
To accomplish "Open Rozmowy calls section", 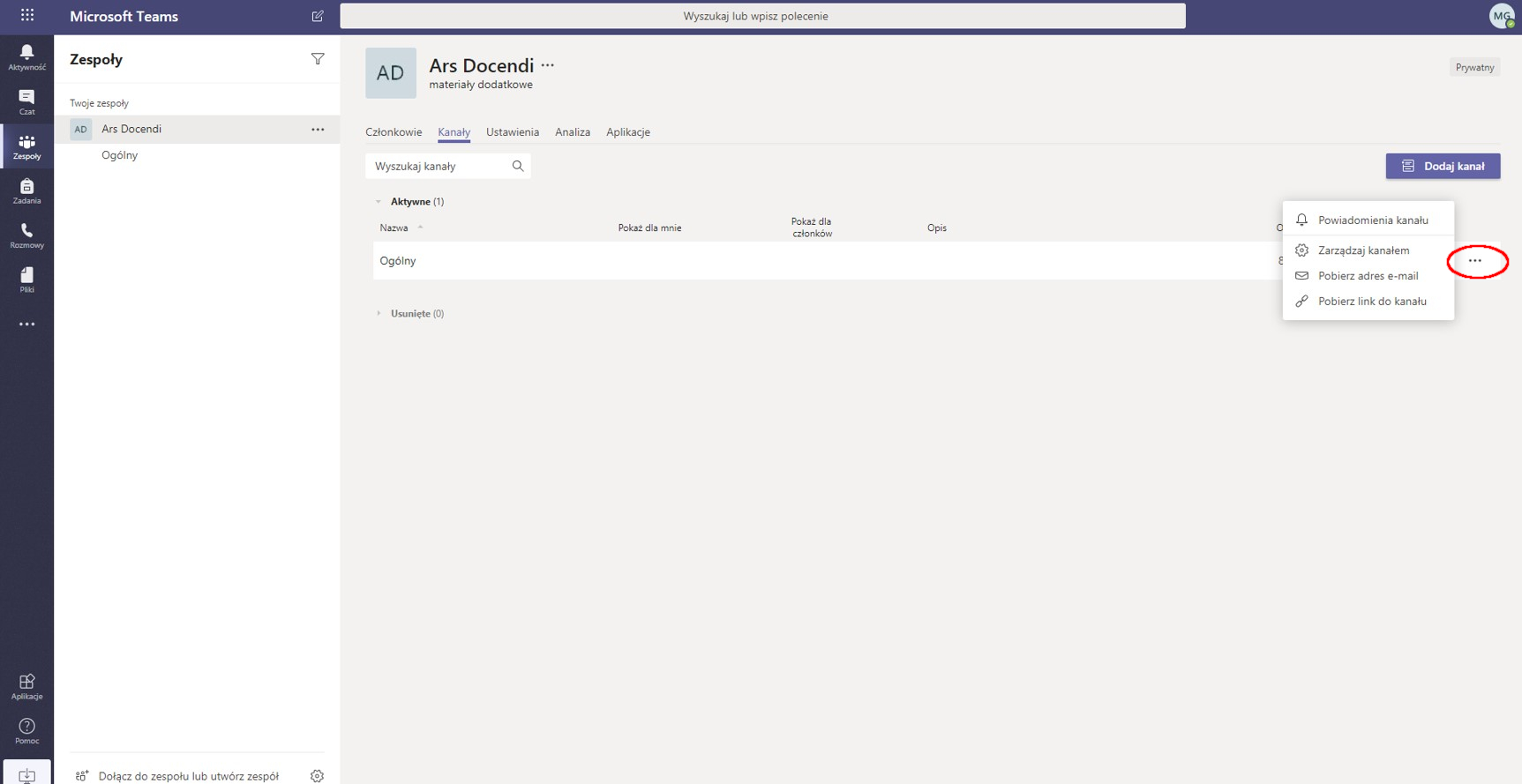I will point(26,235).
